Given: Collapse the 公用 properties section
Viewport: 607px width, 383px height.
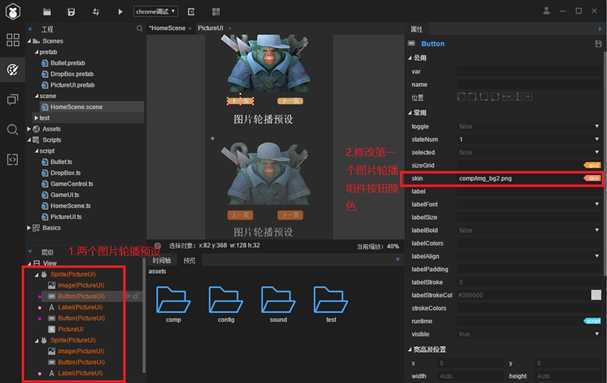Looking at the screenshot, I should click(x=410, y=58).
